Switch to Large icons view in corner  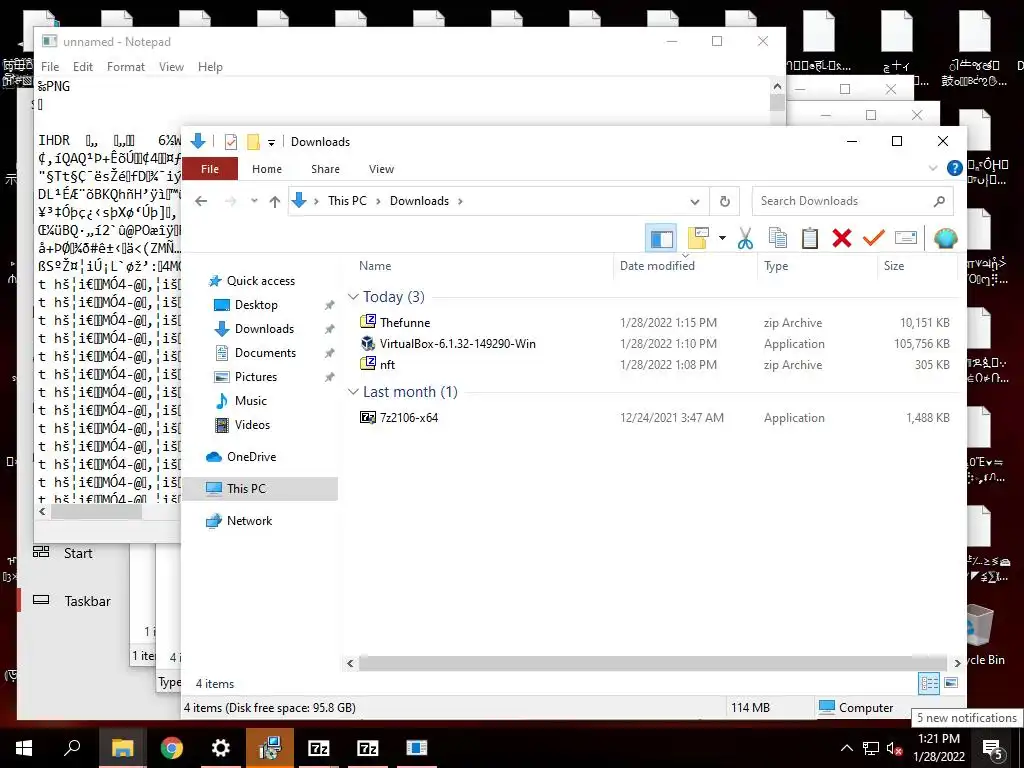951,683
